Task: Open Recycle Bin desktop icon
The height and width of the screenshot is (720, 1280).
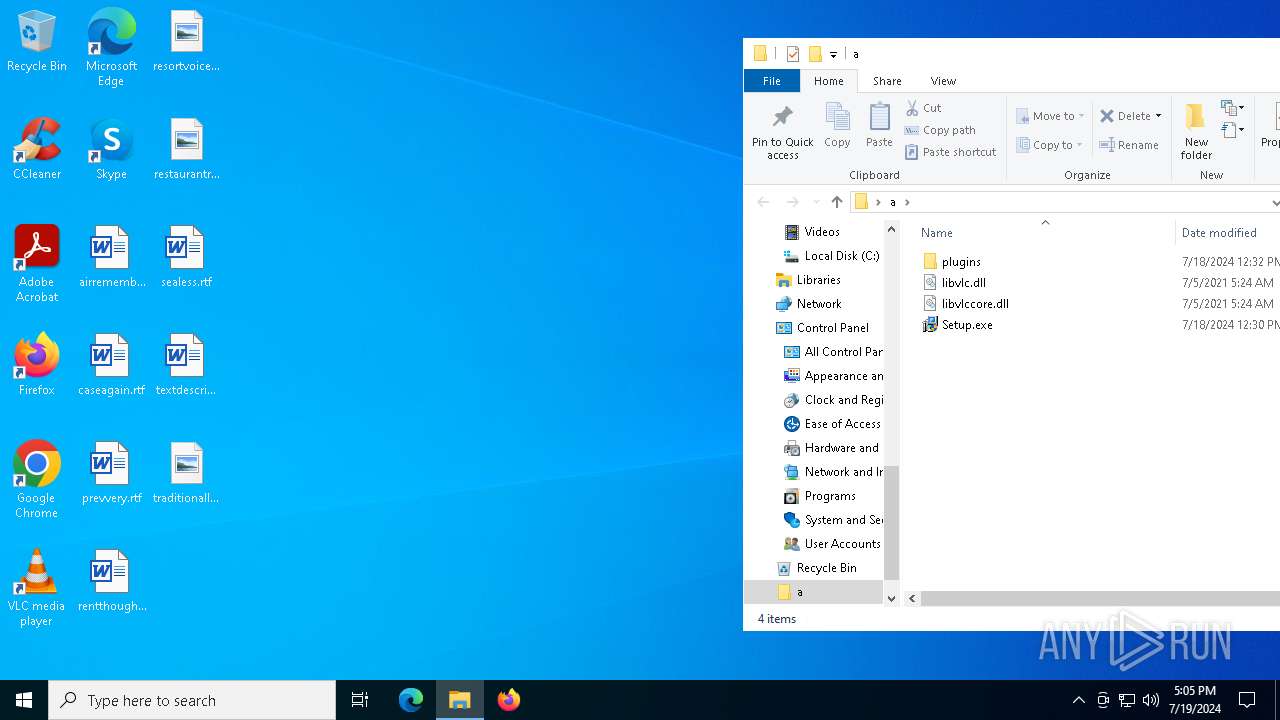Action: (x=37, y=42)
